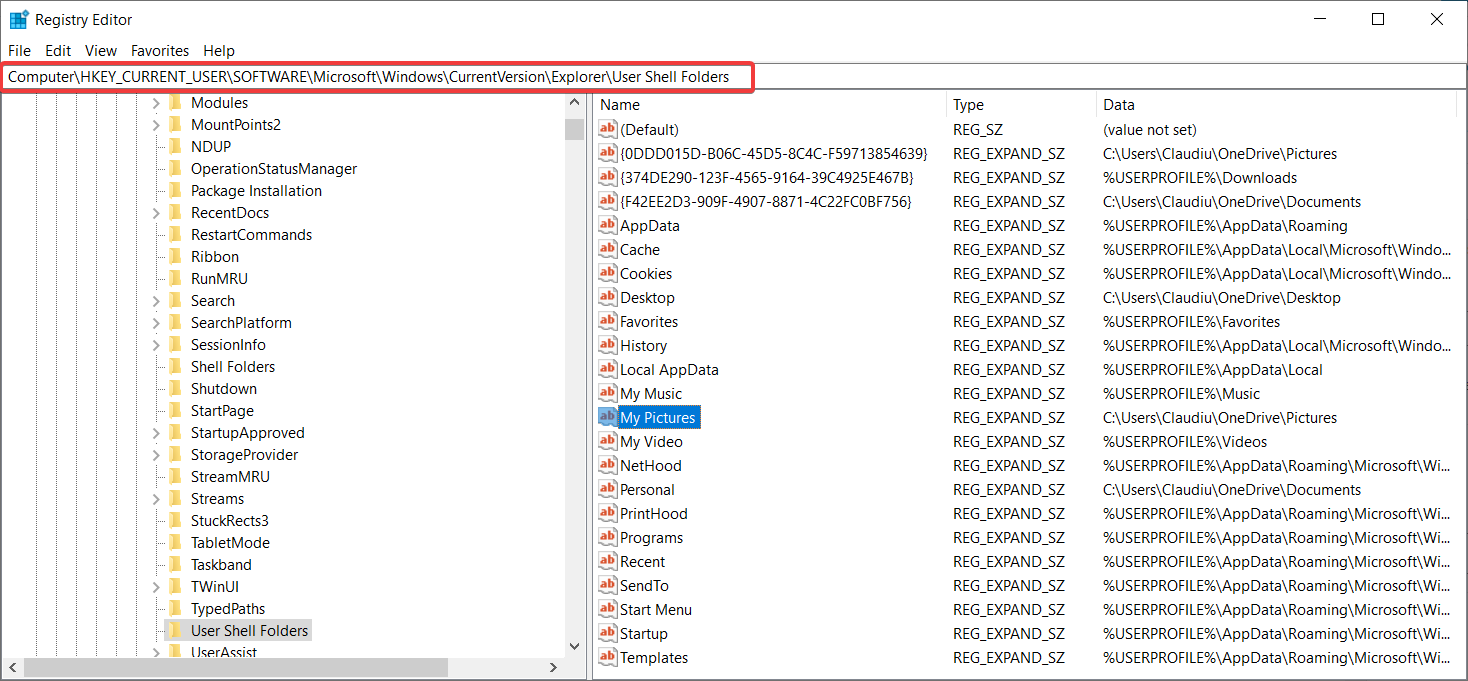Click the string icon beside Templates value
Image resolution: width=1468 pixels, height=681 pixels.
point(607,657)
